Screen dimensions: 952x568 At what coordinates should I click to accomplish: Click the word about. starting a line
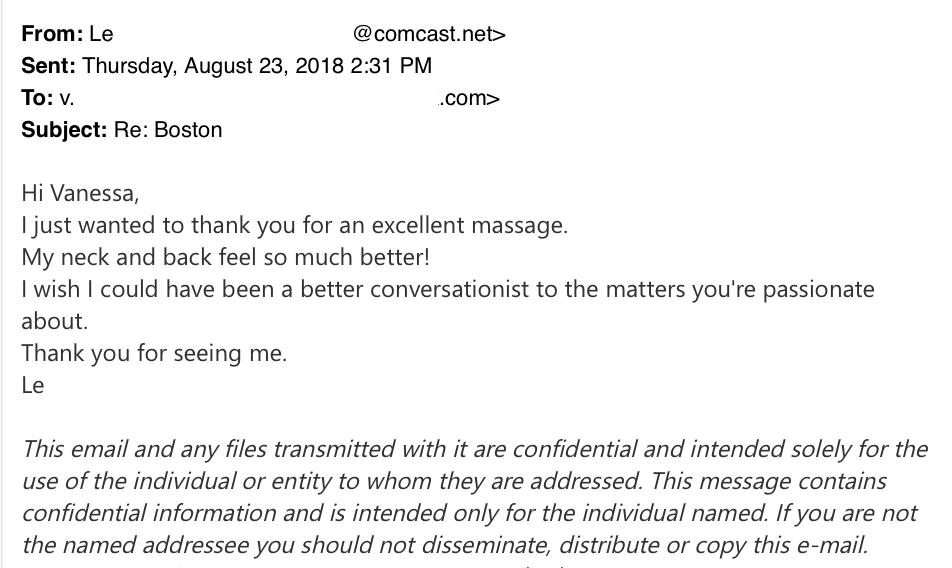(55, 322)
